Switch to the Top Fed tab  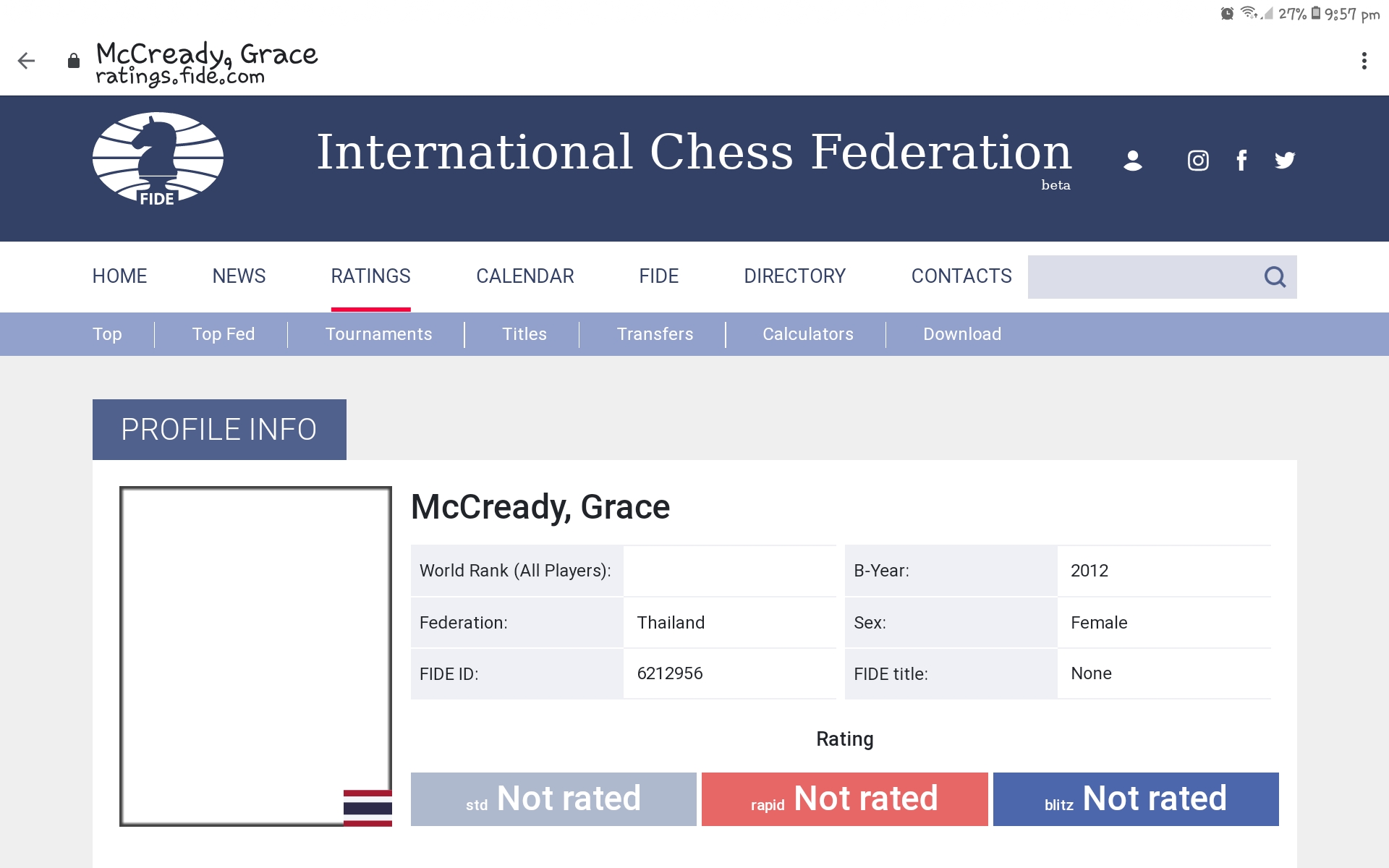pos(223,334)
